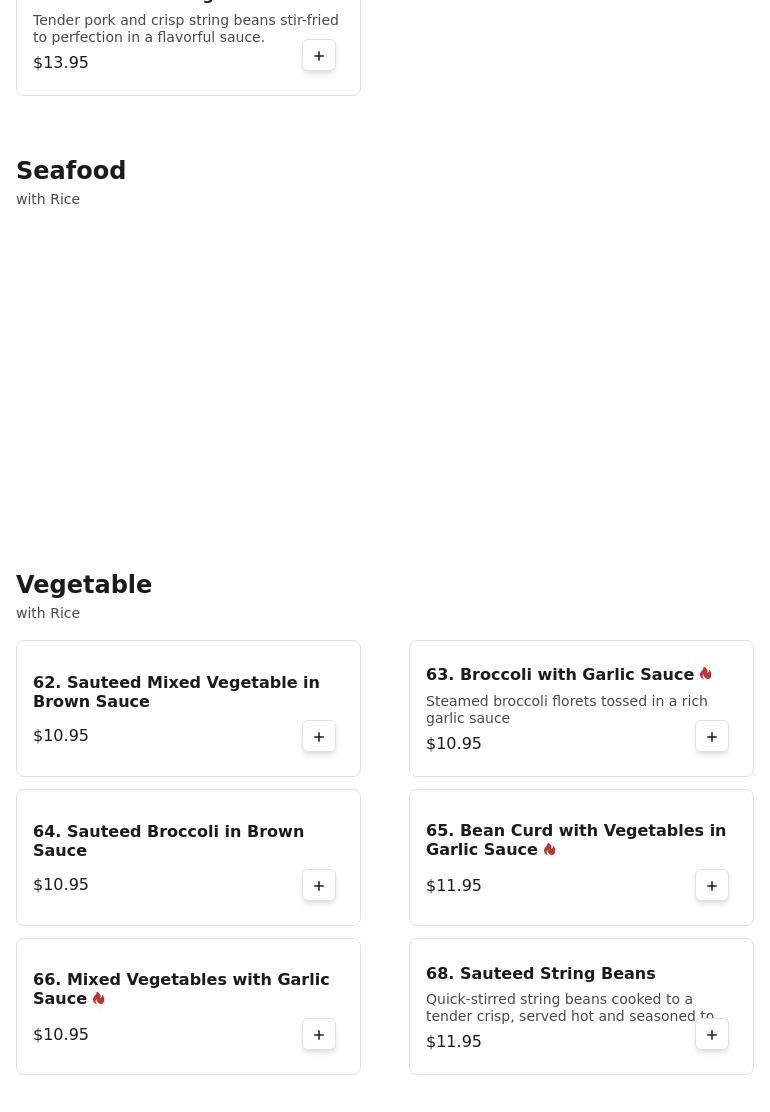Click spicy flame icon on Mixed Vegetables item
Screen dimensions: 770x1112
click(x=99, y=999)
